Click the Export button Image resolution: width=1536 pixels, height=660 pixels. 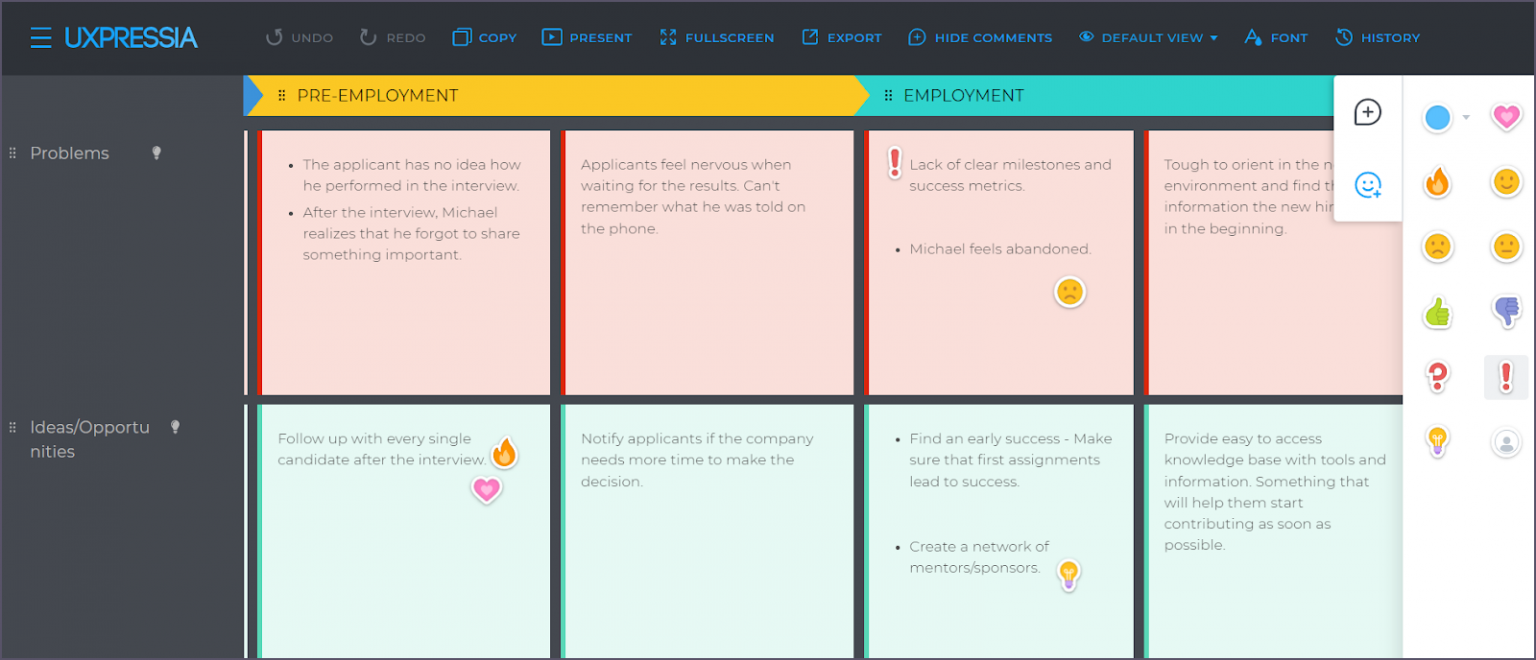coord(841,37)
